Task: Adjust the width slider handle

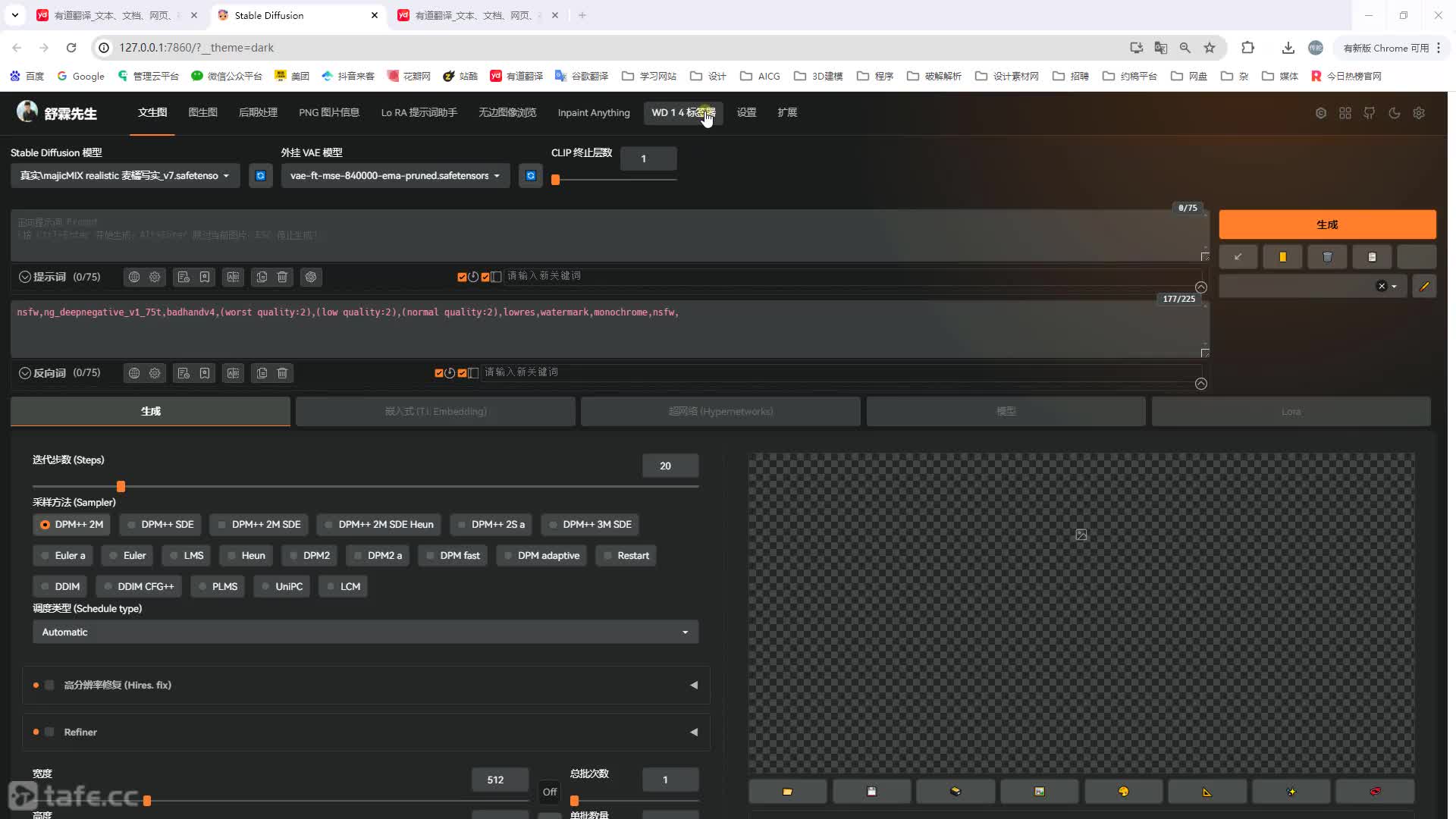Action: pos(147,801)
